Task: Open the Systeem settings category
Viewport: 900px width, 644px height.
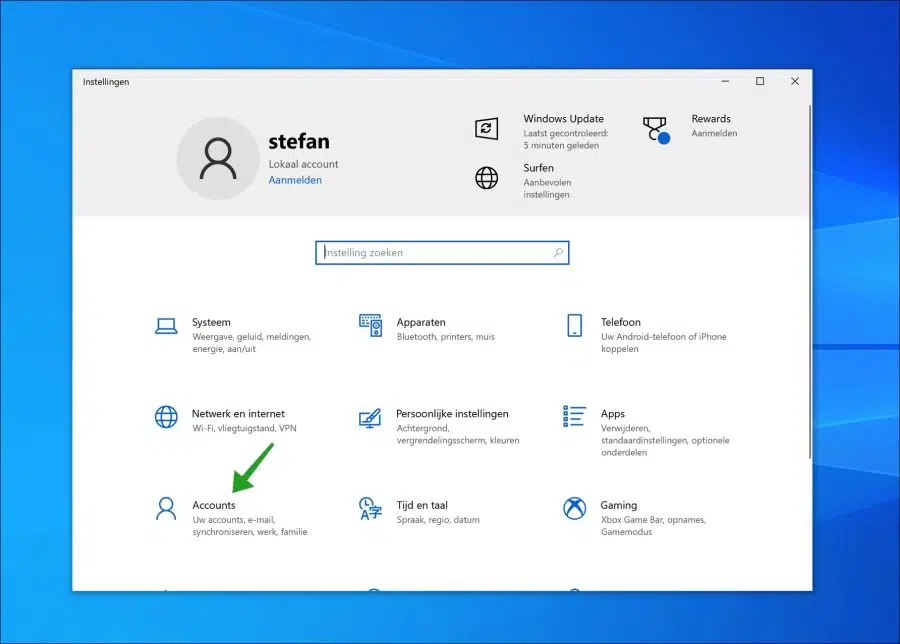Action: (234, 334)
